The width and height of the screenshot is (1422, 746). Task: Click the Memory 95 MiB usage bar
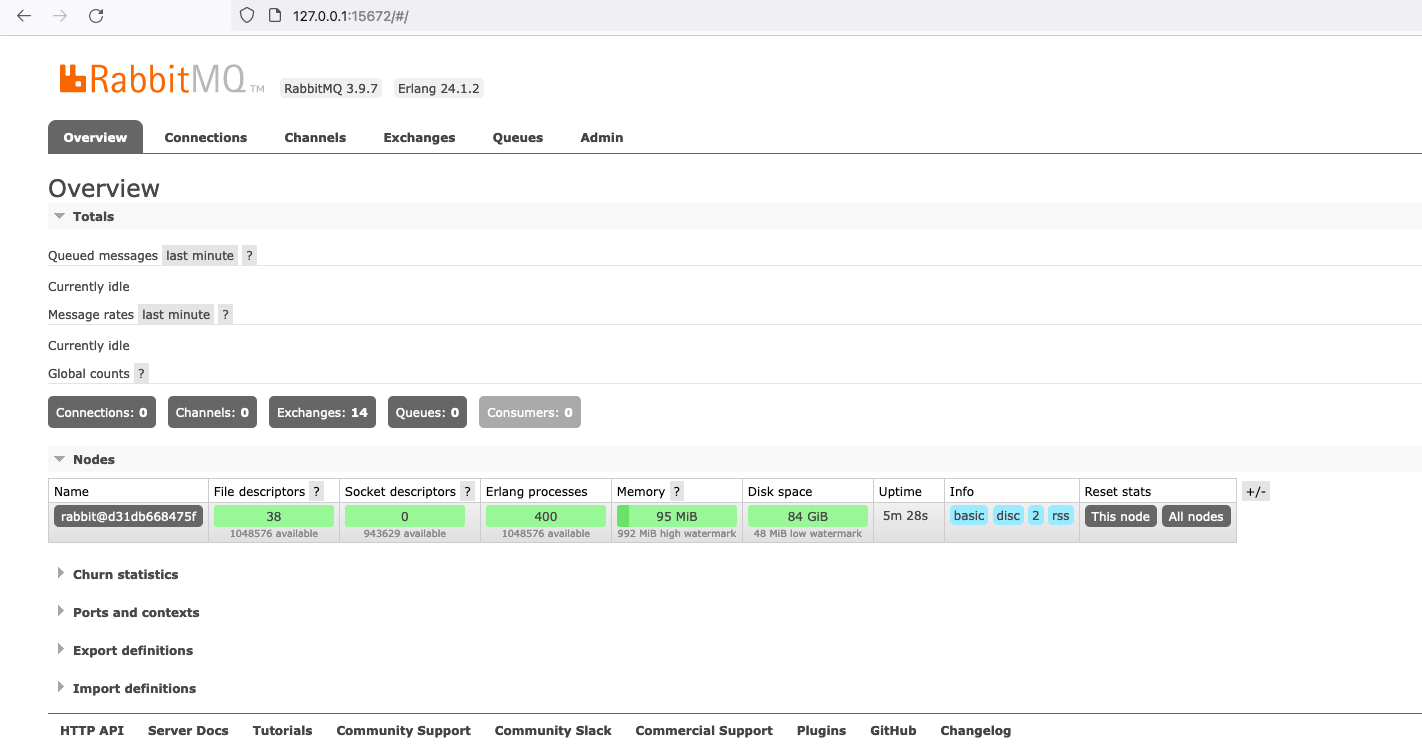[x=677, y=516]
